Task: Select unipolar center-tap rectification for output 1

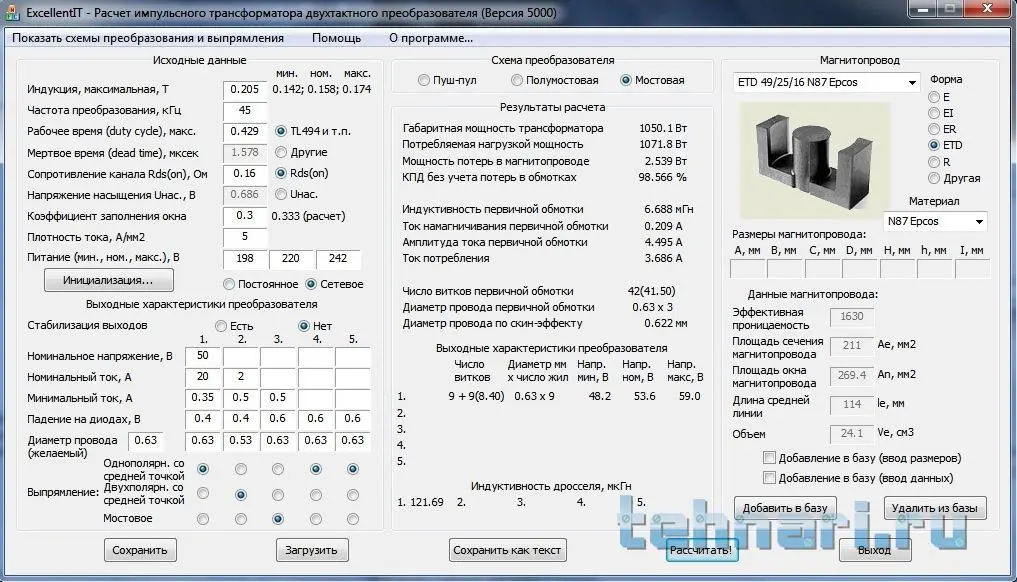Action: [203, 469]
